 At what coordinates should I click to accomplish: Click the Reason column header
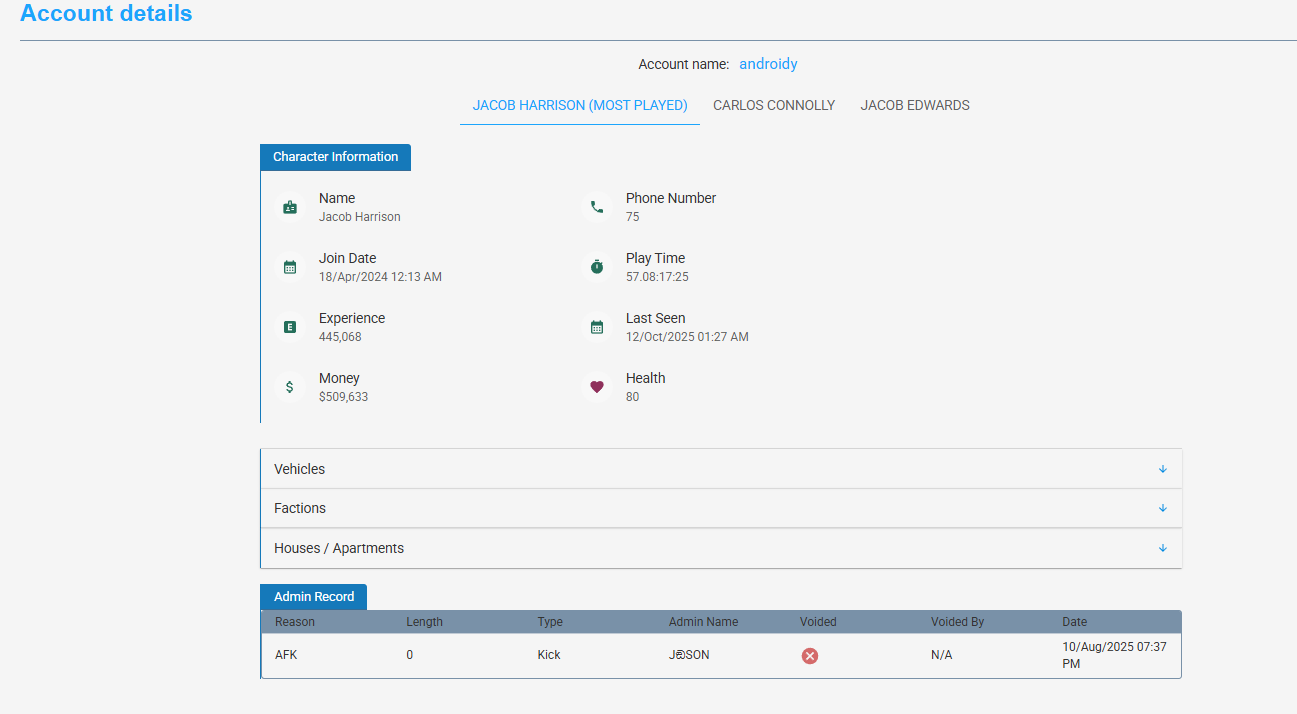295,622
